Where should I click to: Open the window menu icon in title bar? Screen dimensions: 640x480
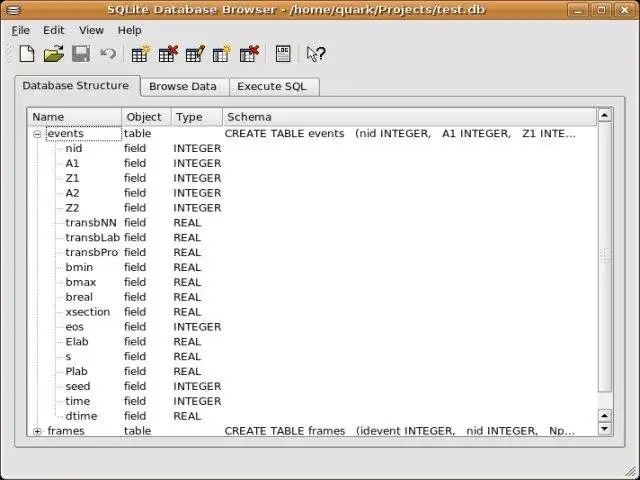pos(13,10)
